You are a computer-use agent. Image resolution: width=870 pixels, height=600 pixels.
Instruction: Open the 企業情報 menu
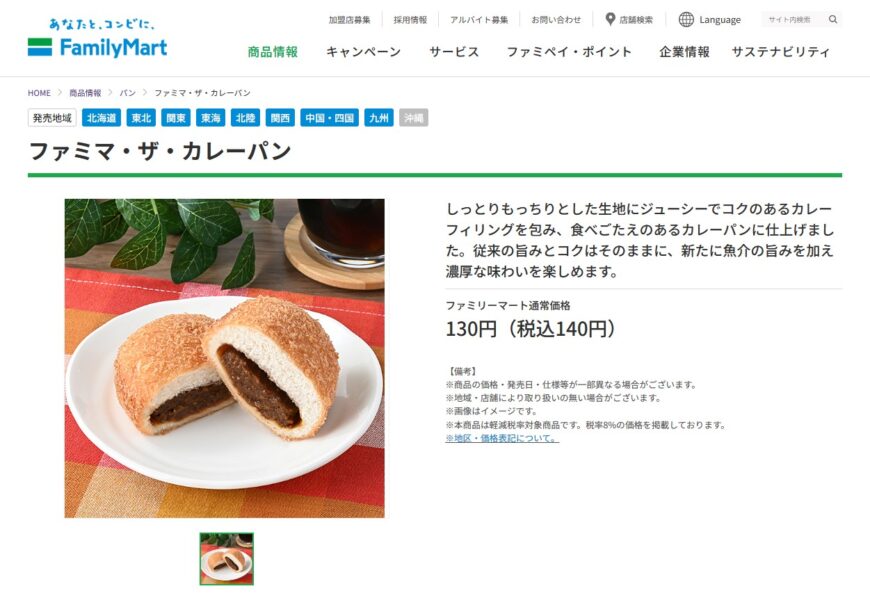(684, 52)
